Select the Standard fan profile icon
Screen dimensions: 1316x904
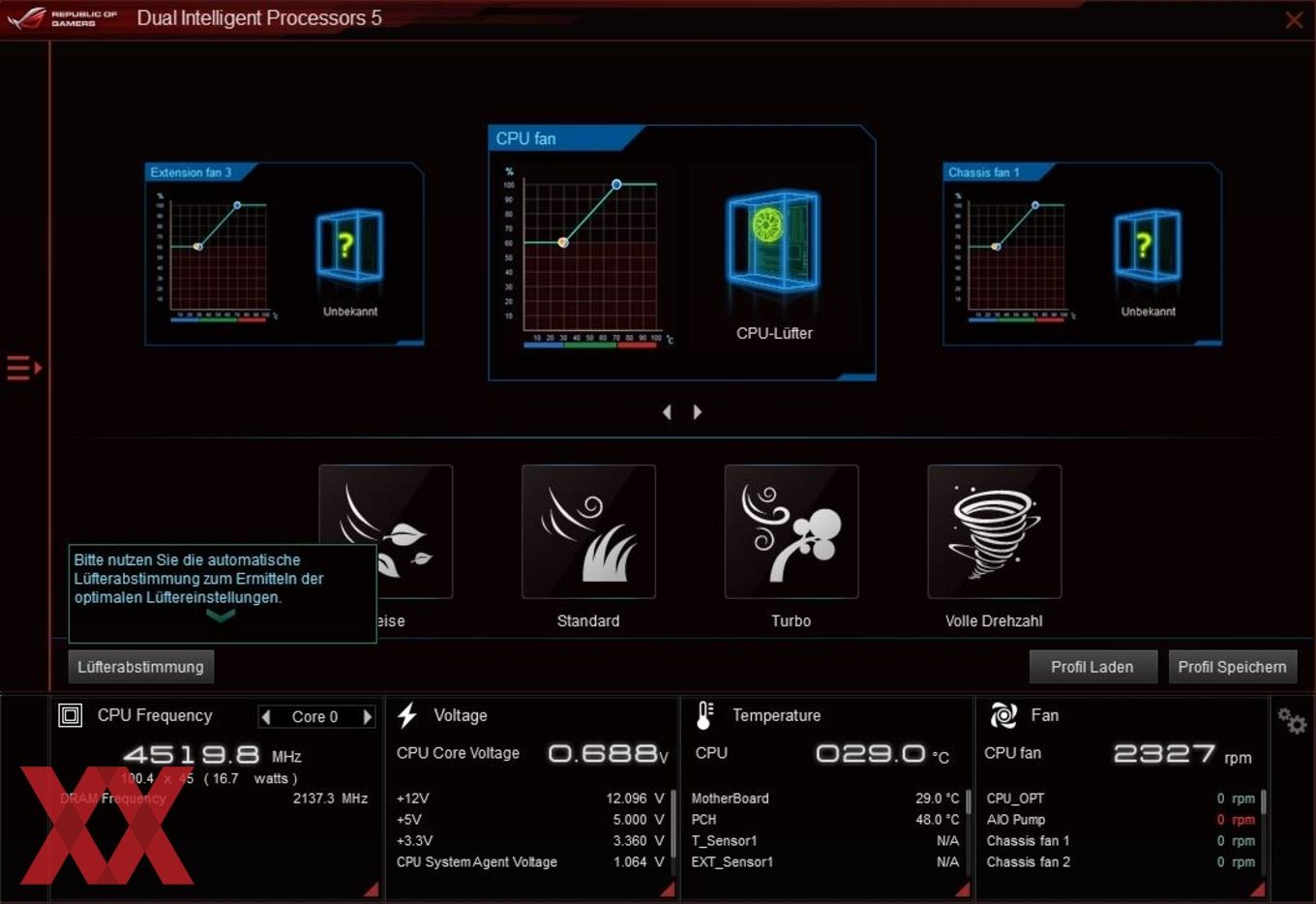pyautogui.click(x=588, y=531)
